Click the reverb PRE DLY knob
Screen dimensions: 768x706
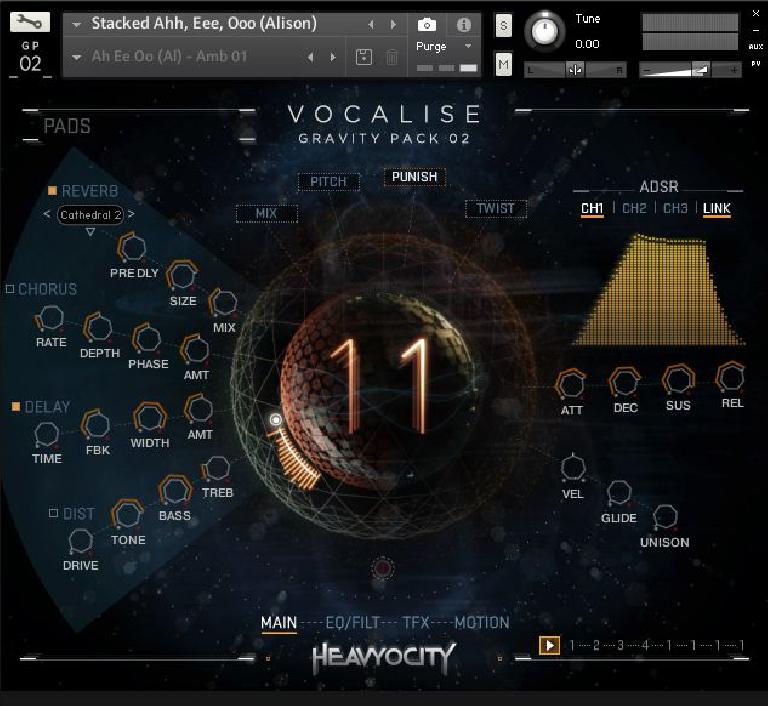coord(132,247)
